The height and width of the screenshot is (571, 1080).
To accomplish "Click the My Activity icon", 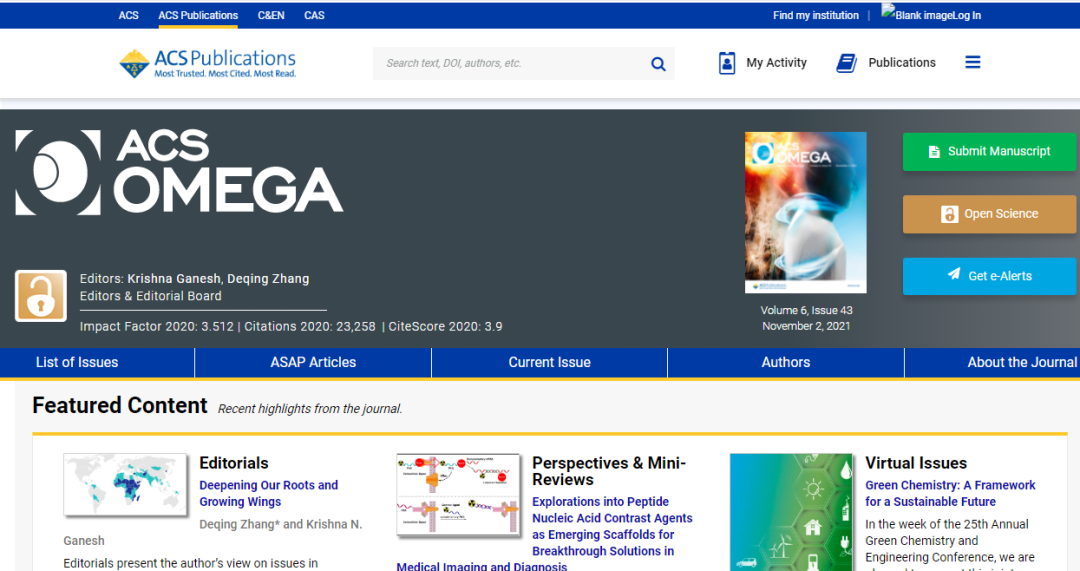I will click(727, 63).
